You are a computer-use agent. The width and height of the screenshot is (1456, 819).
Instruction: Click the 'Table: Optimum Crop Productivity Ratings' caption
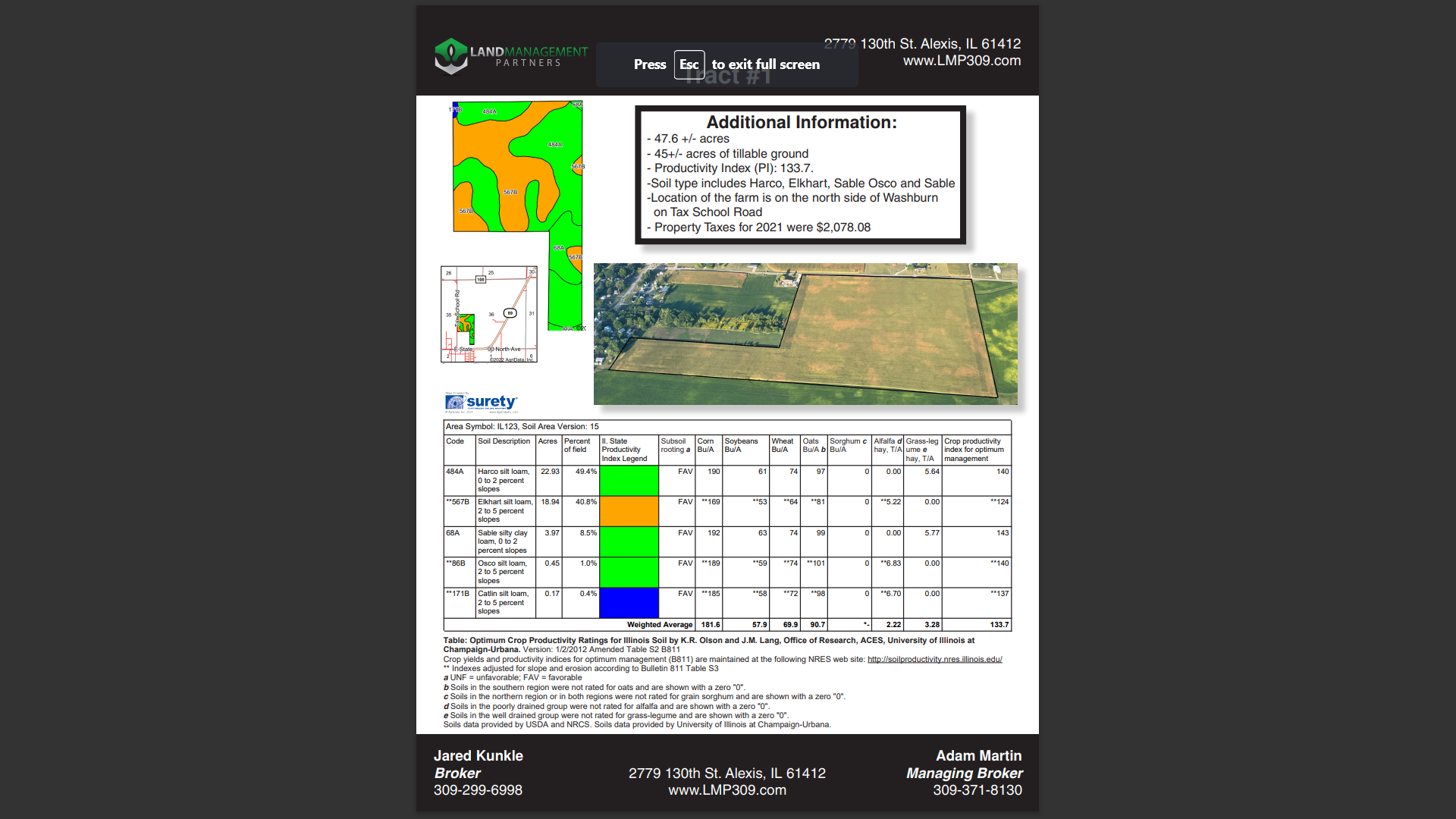coord(709,645)
